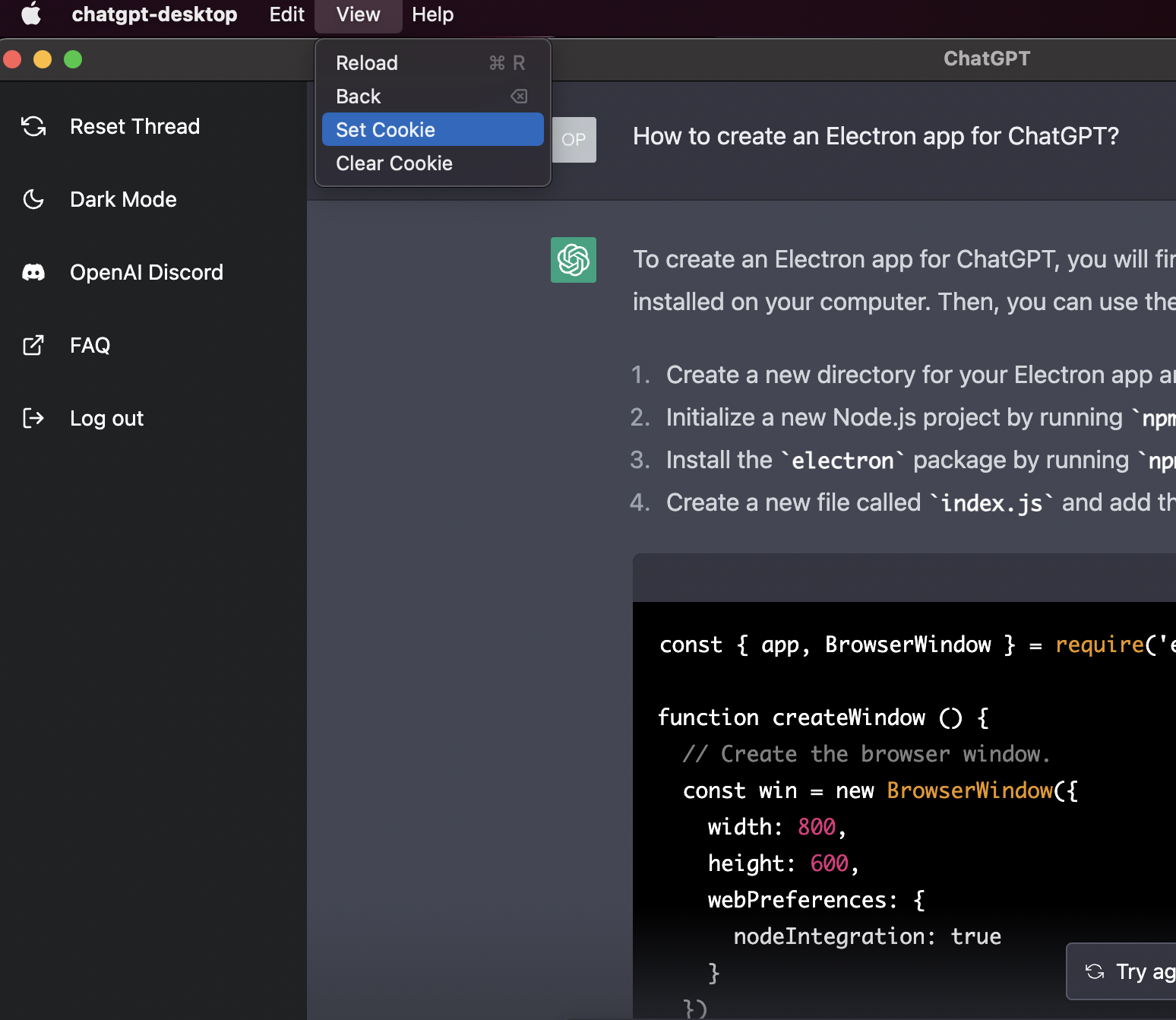Click the ChatGPT window title
Image resolution: width=1176 pixels, height=1020 pixels.
(987, 59)
